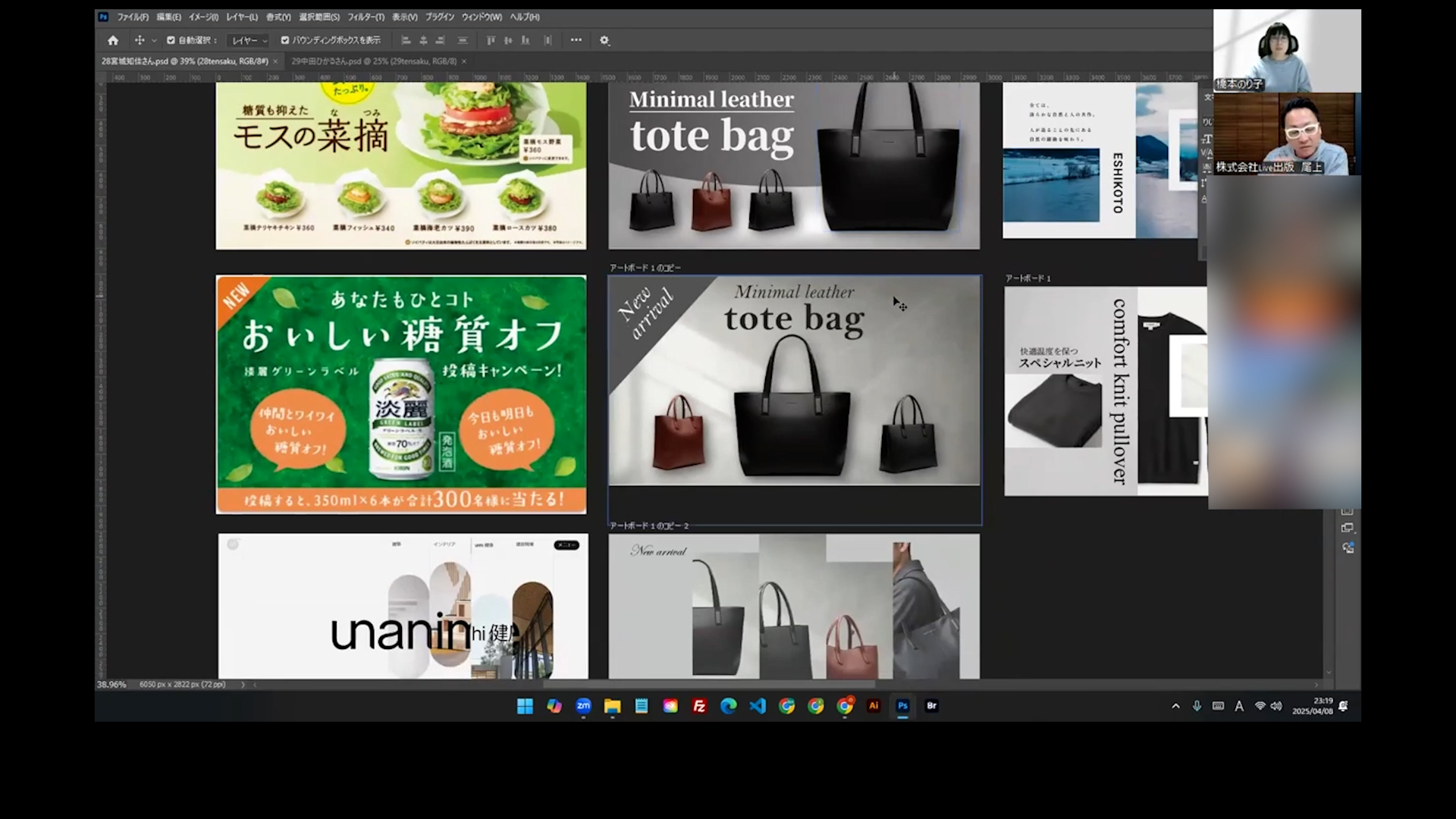Select the Move tool icon in options bar

[140, 40]
